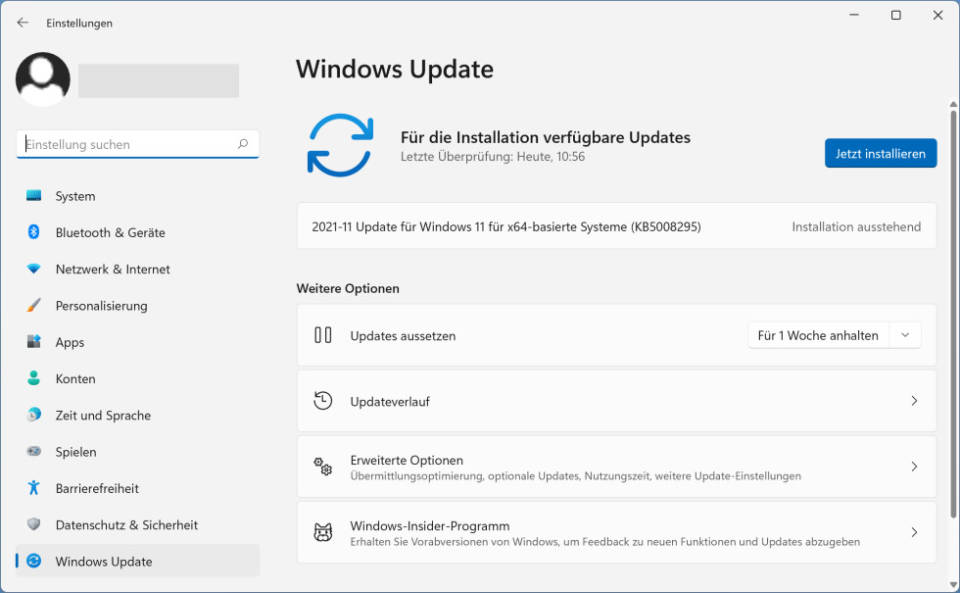Click the Datenschutz & Sicherheit shield icon
The width and height of the screenshot is (960, 593).
34,524
